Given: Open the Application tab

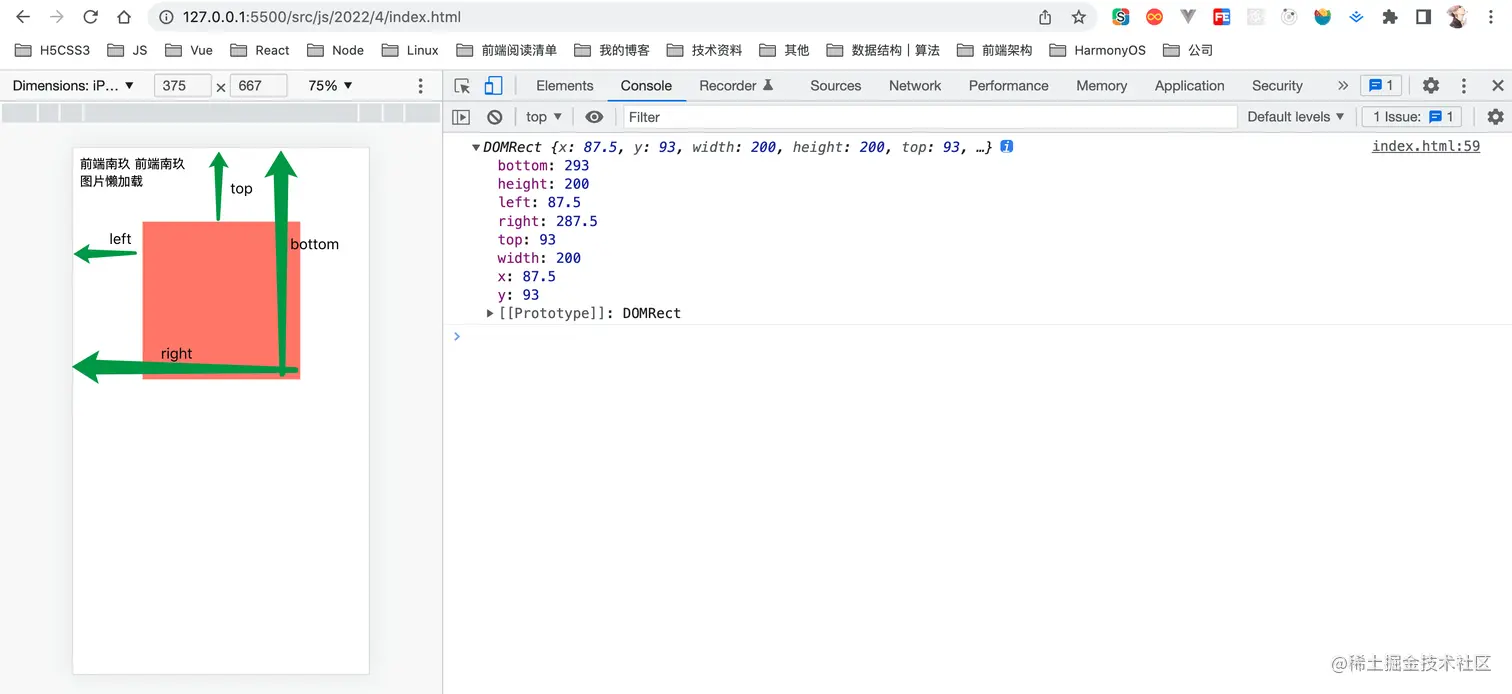Looking at the screenshot, I should pyautogui.click(x=1189, y=86).
